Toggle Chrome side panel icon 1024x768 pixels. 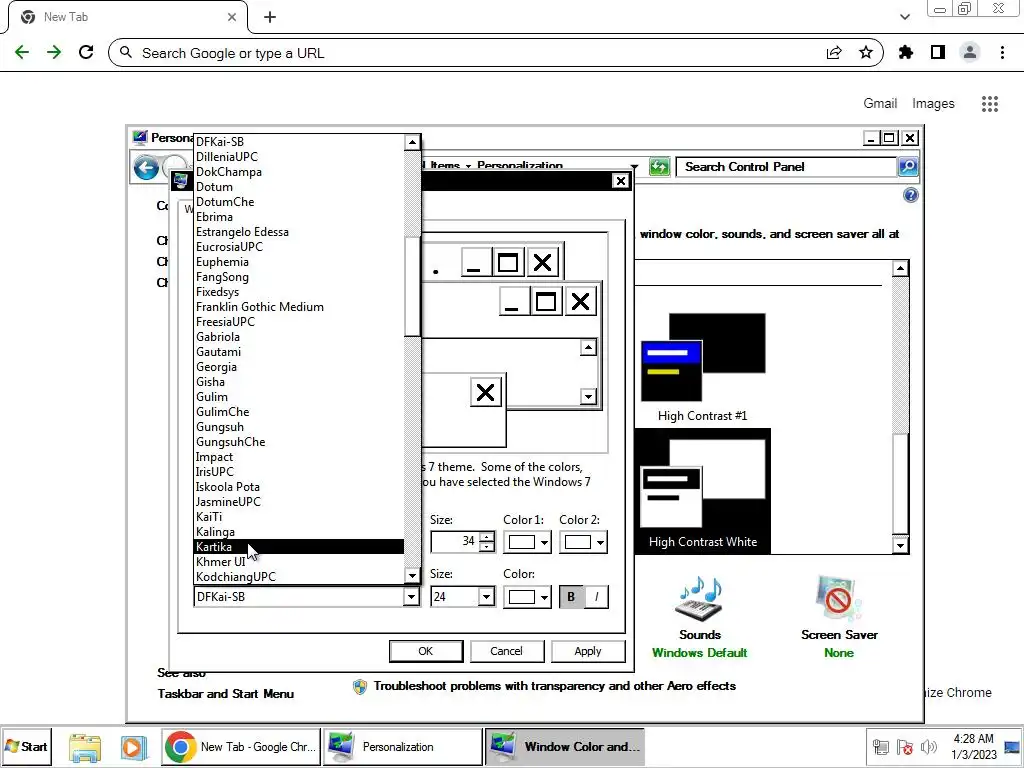tap(938, 53)
